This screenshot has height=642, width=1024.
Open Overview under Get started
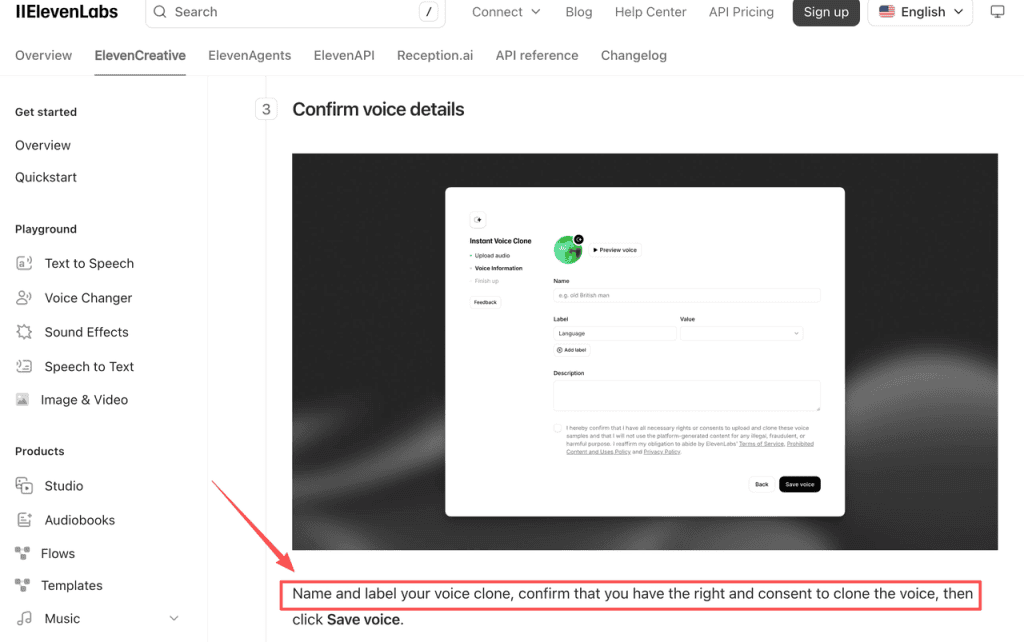43,145
